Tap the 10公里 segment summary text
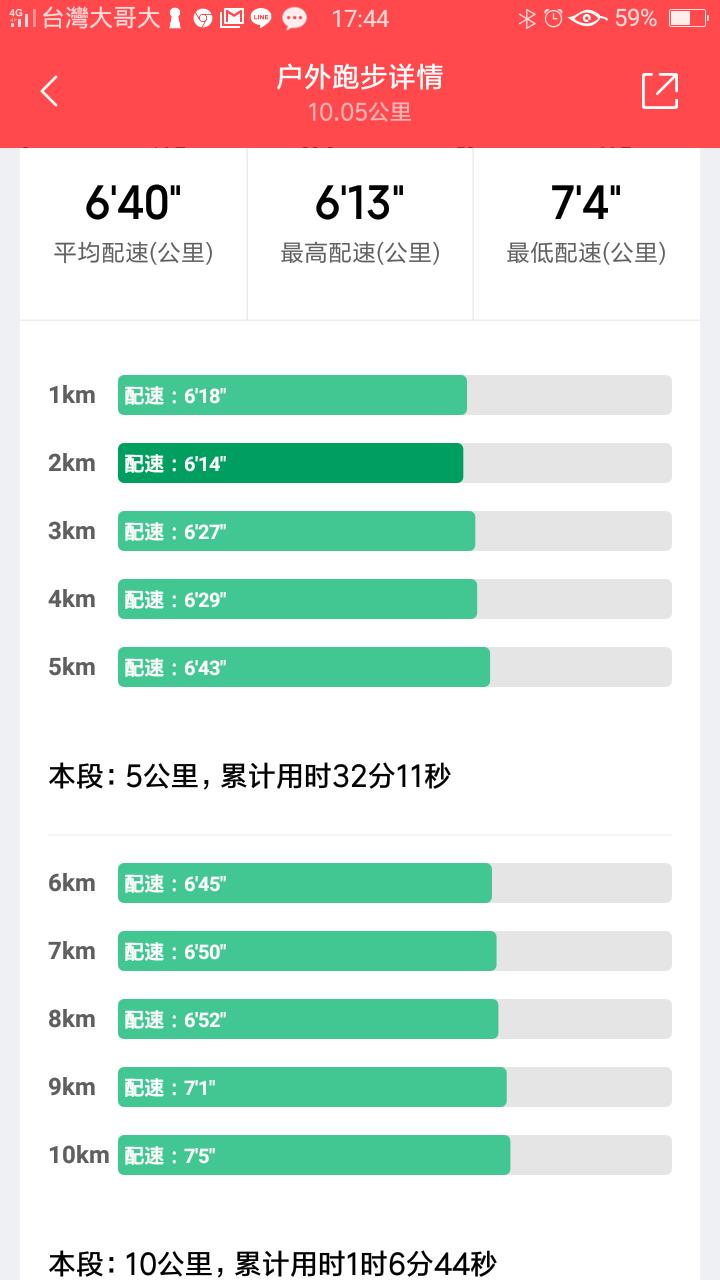The image size is (720, 1280). pos(272,1264)
